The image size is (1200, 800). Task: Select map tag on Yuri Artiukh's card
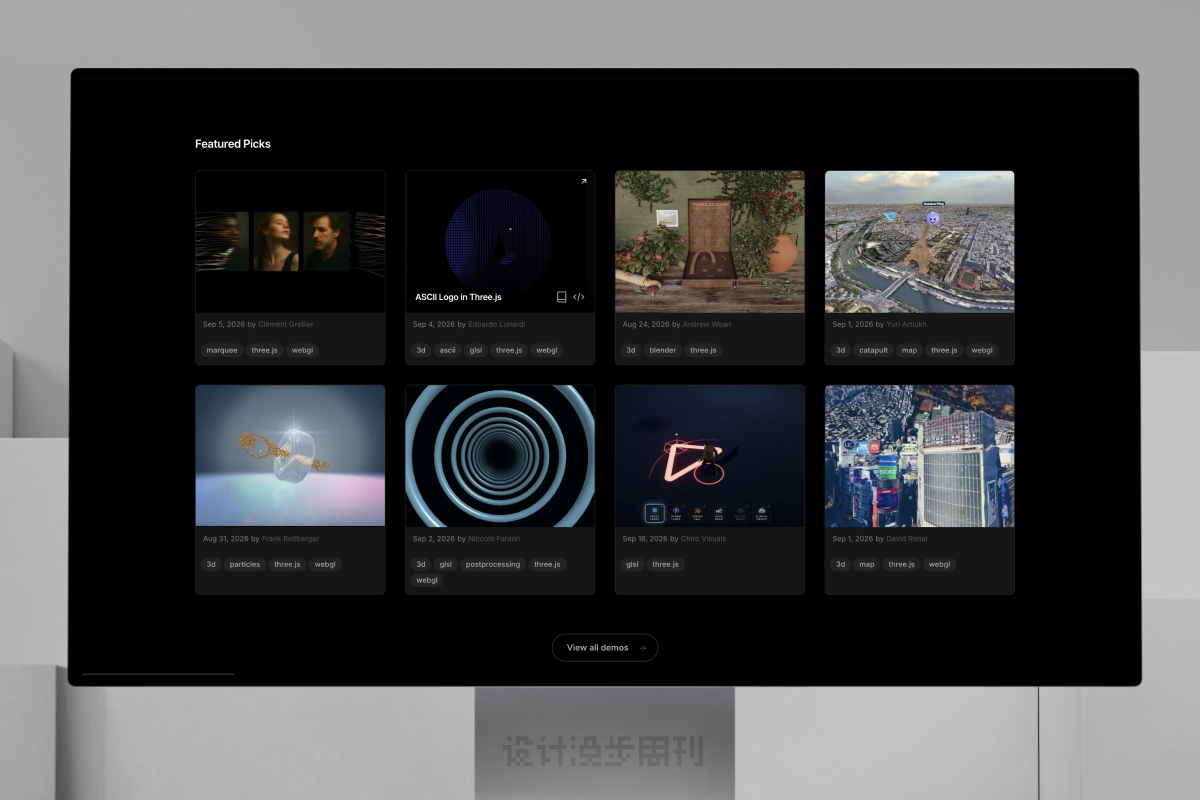[x=909, y=350]
